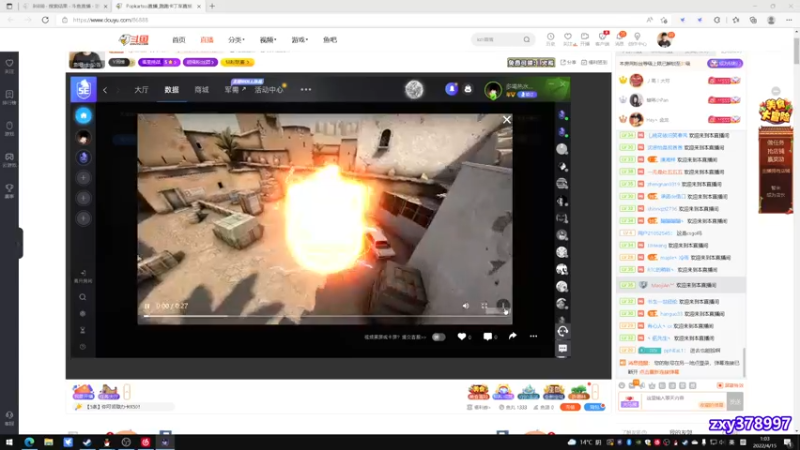800x450 pixels.
Task: Click the Douyu user profile avatar
Action: pos(664,39)
